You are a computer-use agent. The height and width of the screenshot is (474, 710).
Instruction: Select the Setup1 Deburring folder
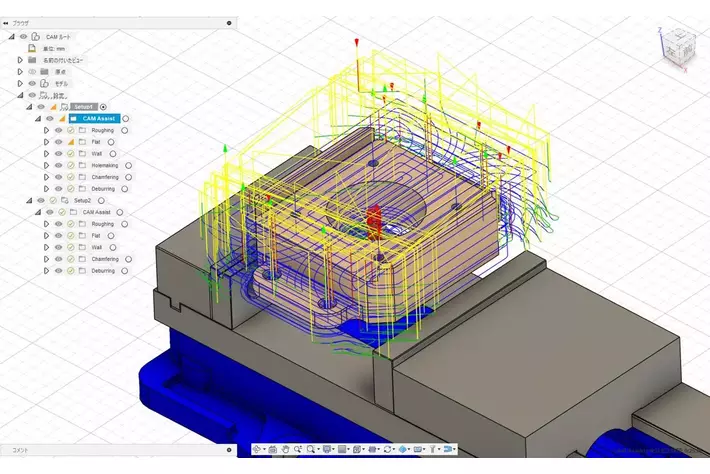tap(104, 188)
